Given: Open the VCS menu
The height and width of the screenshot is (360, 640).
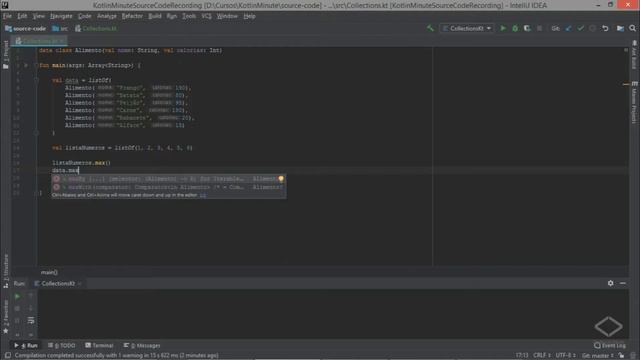Looking at the screenshot, I should click(x=207, y=16).
